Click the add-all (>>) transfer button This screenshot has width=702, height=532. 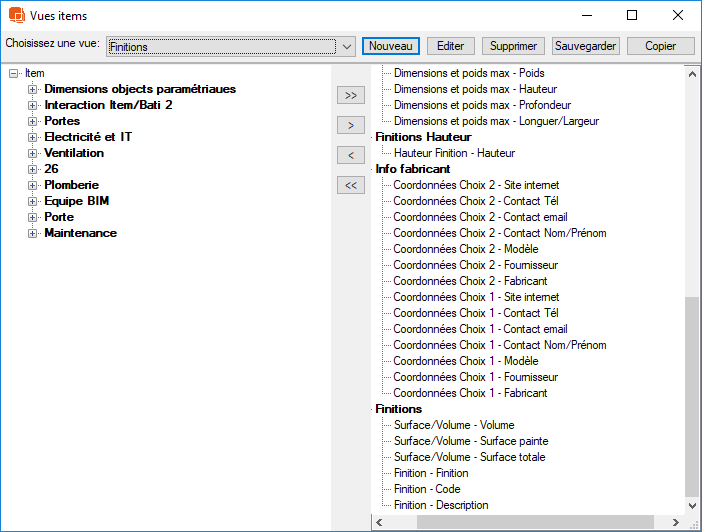tap(350, 95)
